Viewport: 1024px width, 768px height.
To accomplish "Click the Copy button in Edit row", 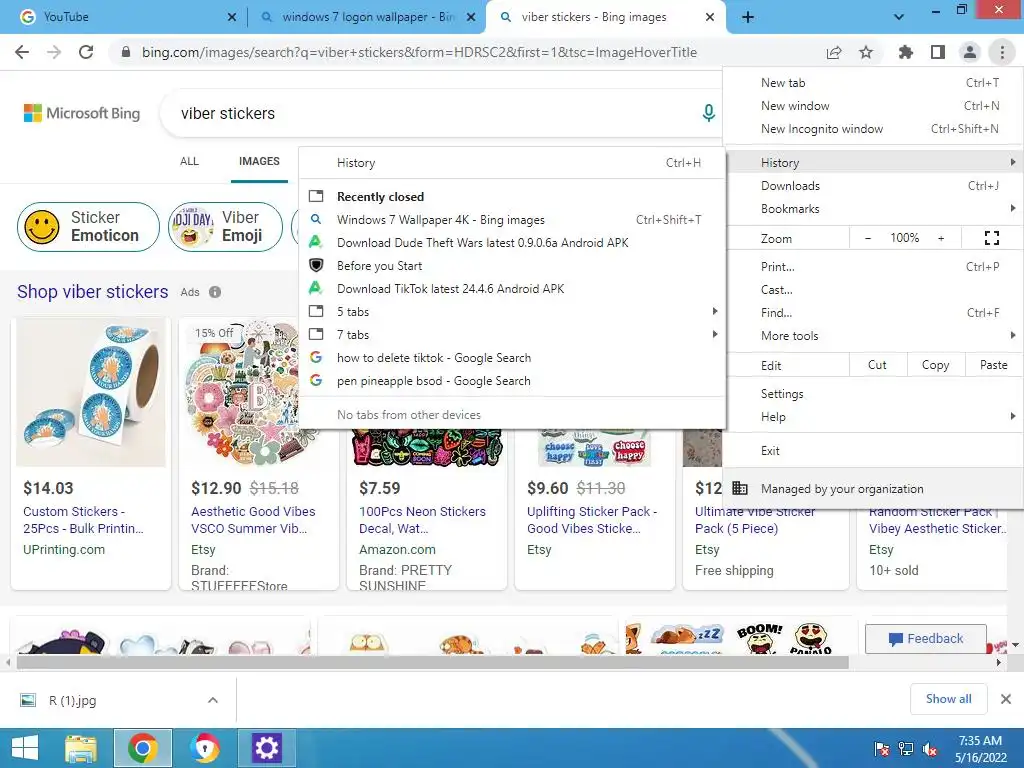I will tap(935, 365).
